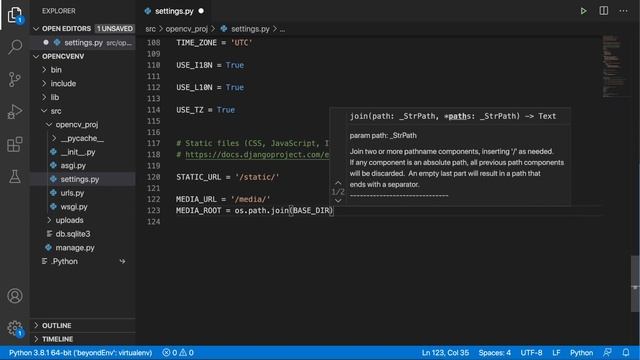Click unsaved dot on settings.py tab
The height and width of the screenshot is (360, 640).
click(201, 11)
